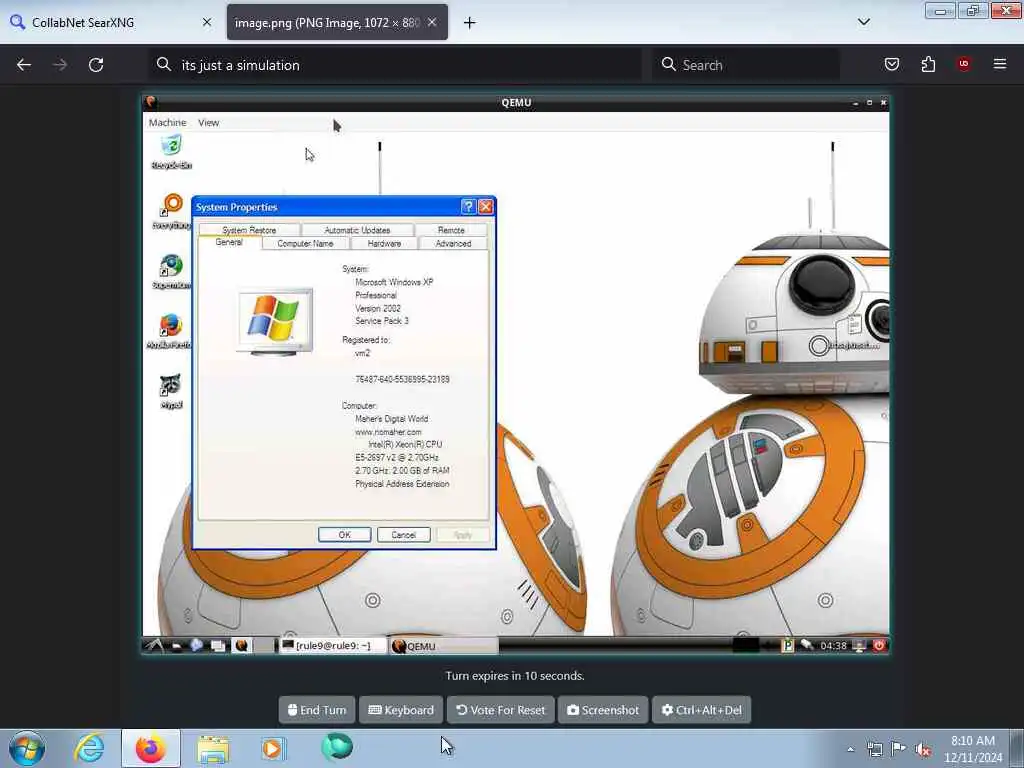Click the product ID 76487-640-5536995-23189
The image size is (1024, 768).
[402, 379]
